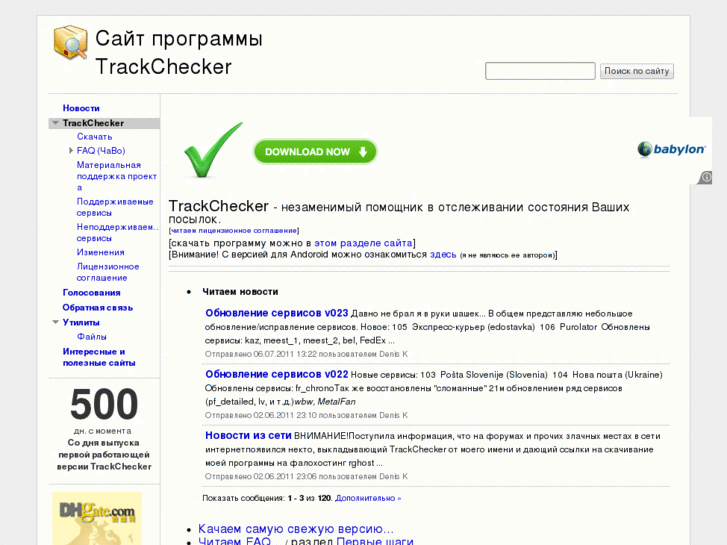Viewport: 727px width, 545px height.
Task: Click the 500 days counter
Action: [104, 404]
